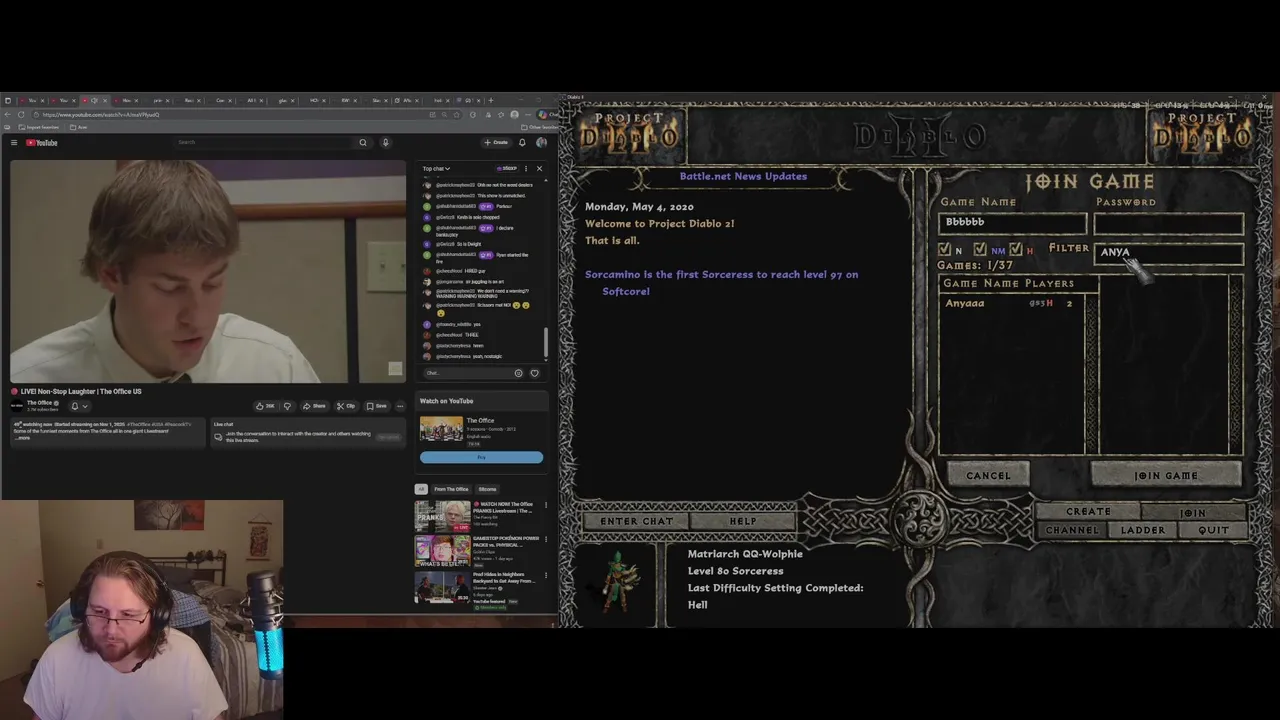Open The Office channel name link
This screenshot has width=1280, height=720.
[x=39, y=402]
